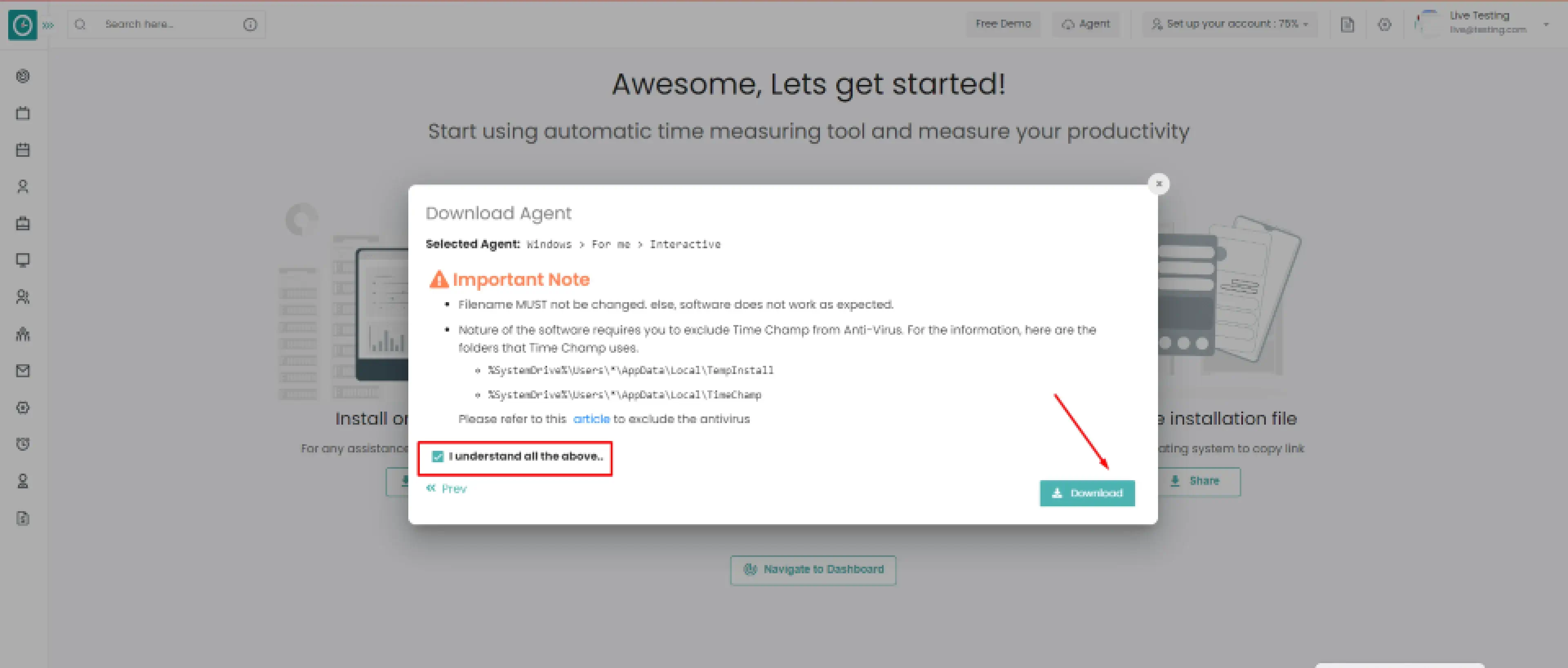Click the info icon inside the search bar
The width and height of the screenshot is (1568, 668).
point(250,24)
